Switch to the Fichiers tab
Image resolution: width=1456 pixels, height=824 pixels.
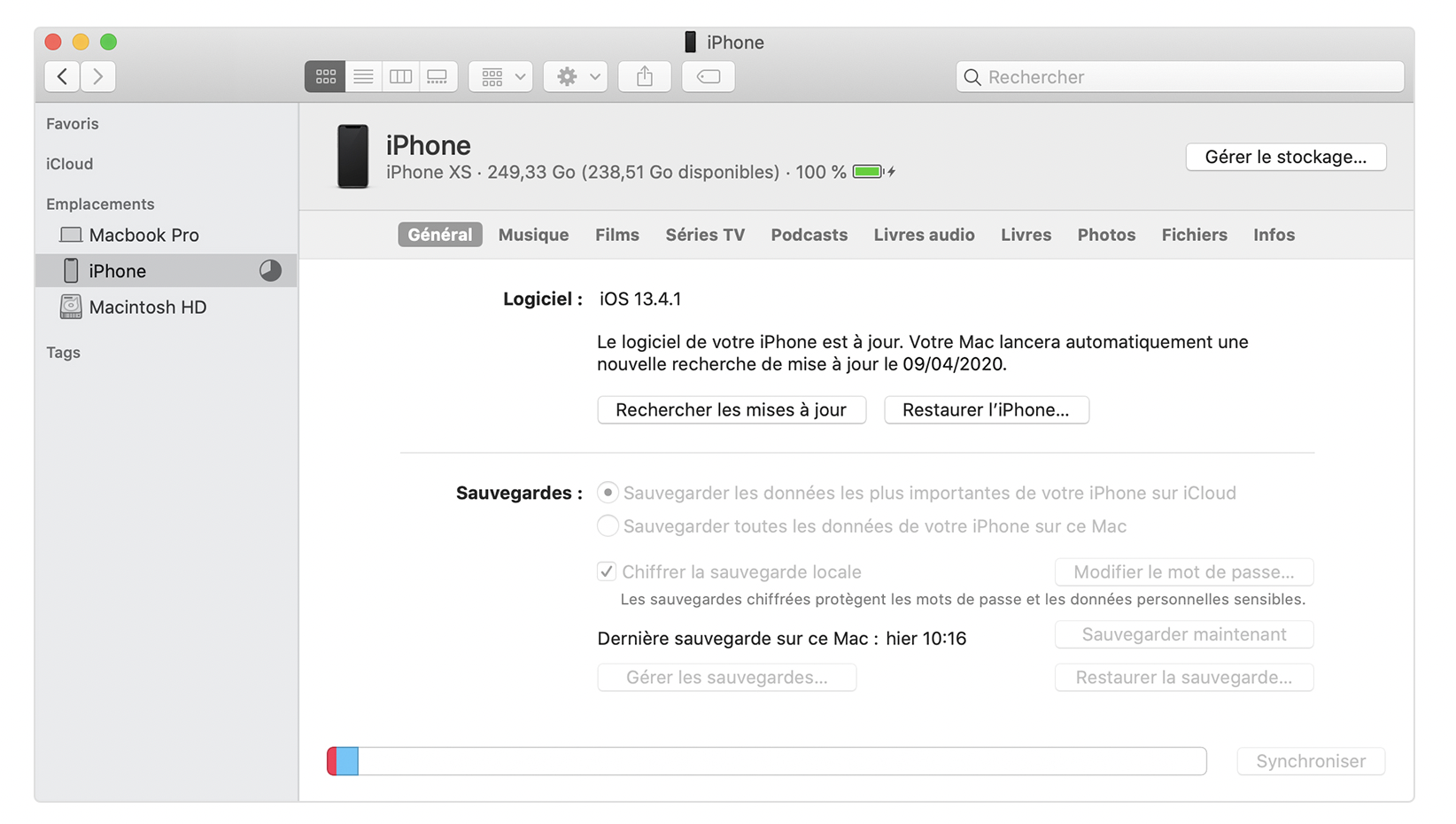coord(1195,235)
